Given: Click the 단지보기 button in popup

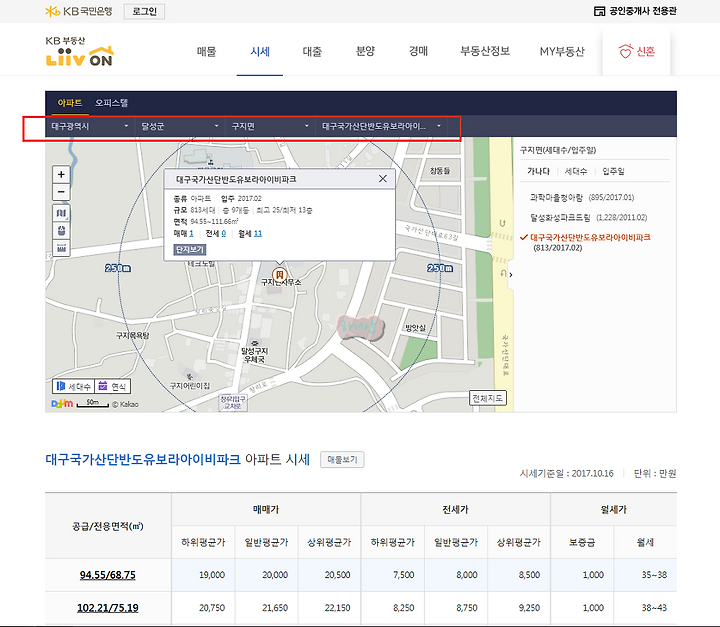Looking at the screenshot, I should point(190,249).
